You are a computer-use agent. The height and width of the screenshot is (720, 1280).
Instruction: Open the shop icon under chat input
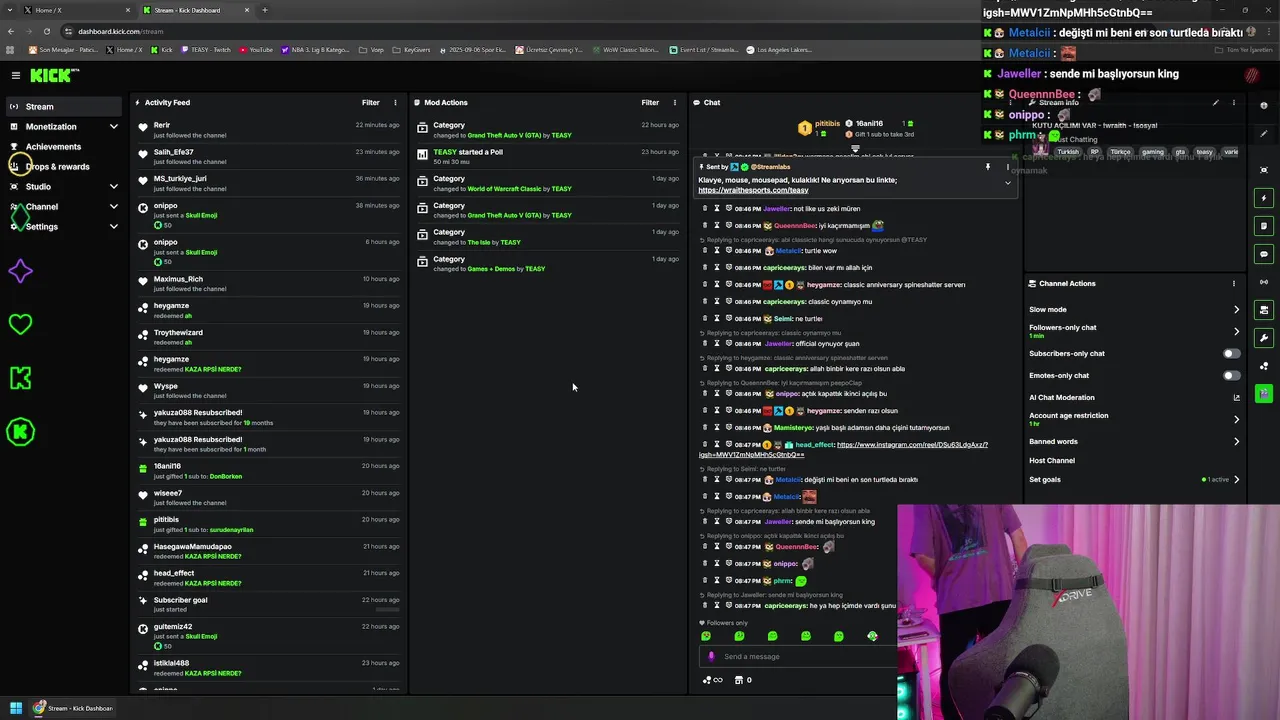pos(739,680)
